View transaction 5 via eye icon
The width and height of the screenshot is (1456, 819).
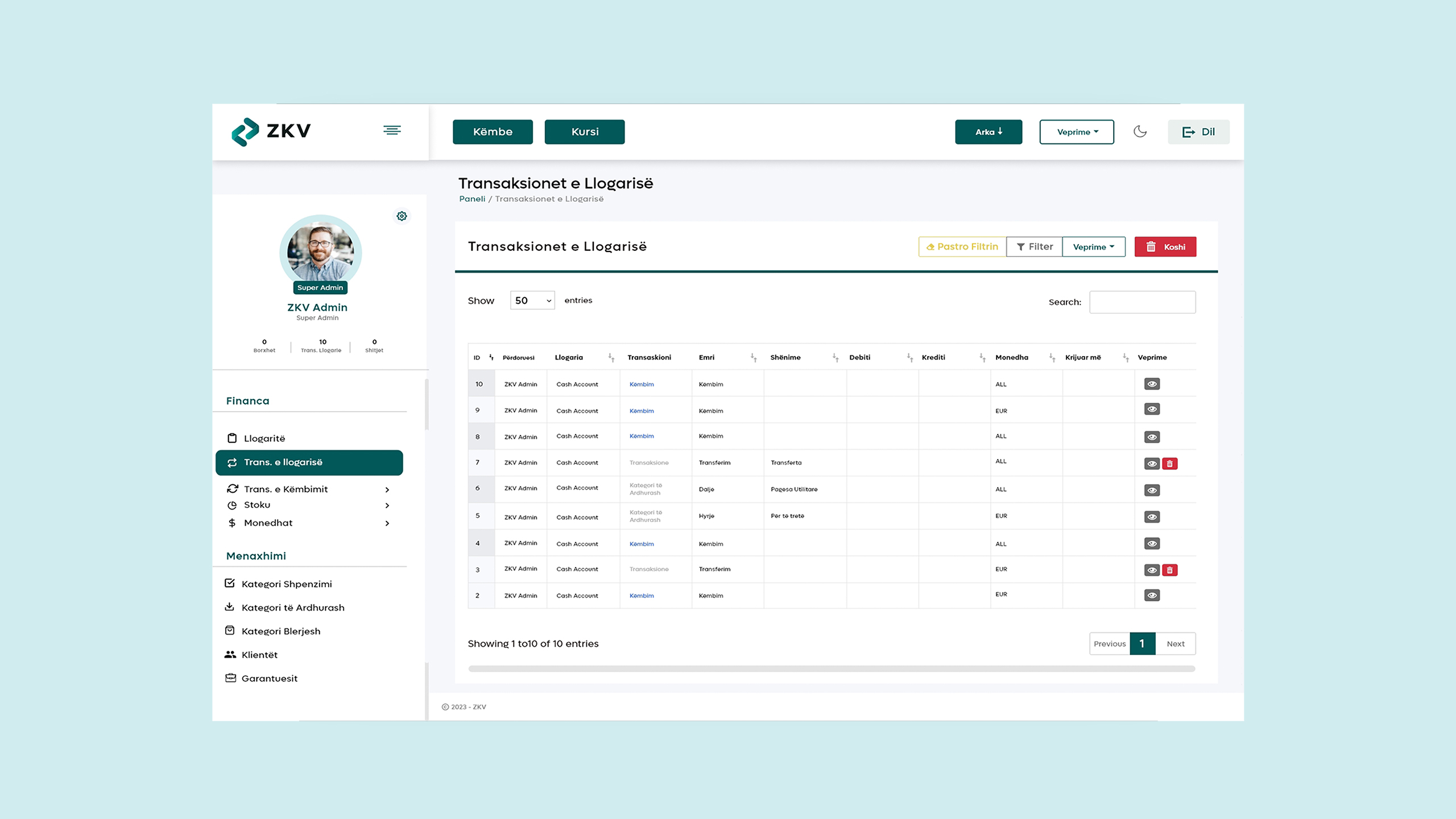[x=1152, y=517]
